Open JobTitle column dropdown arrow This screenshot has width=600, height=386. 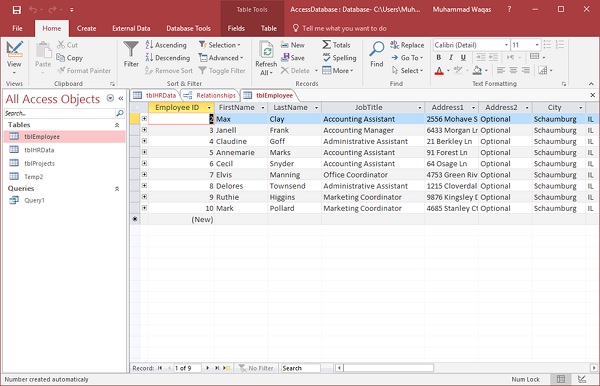419,108
